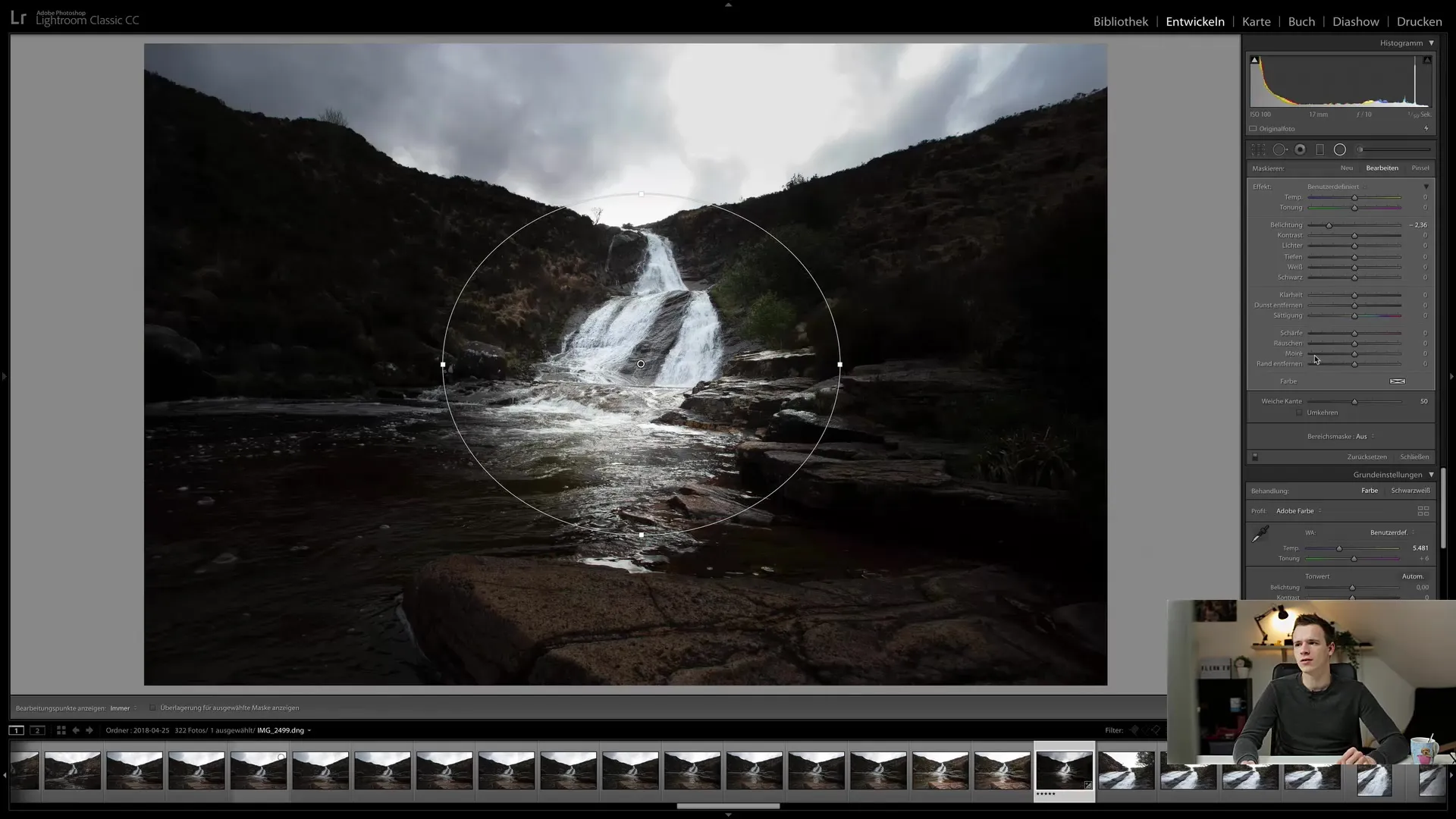Go back with the filmstrip left arrow
The width and height of the screenshot is (1456, 819).
point(76,730)
